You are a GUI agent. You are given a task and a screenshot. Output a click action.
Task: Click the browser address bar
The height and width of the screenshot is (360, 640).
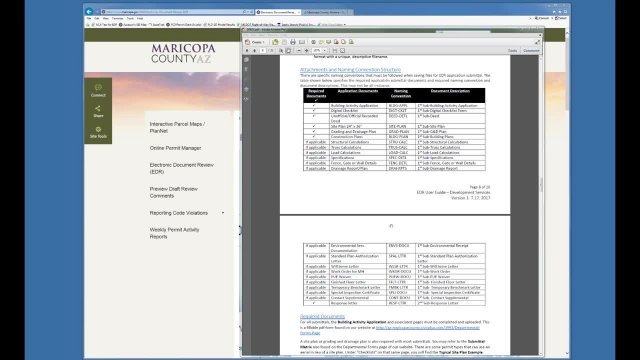point(176,12)
